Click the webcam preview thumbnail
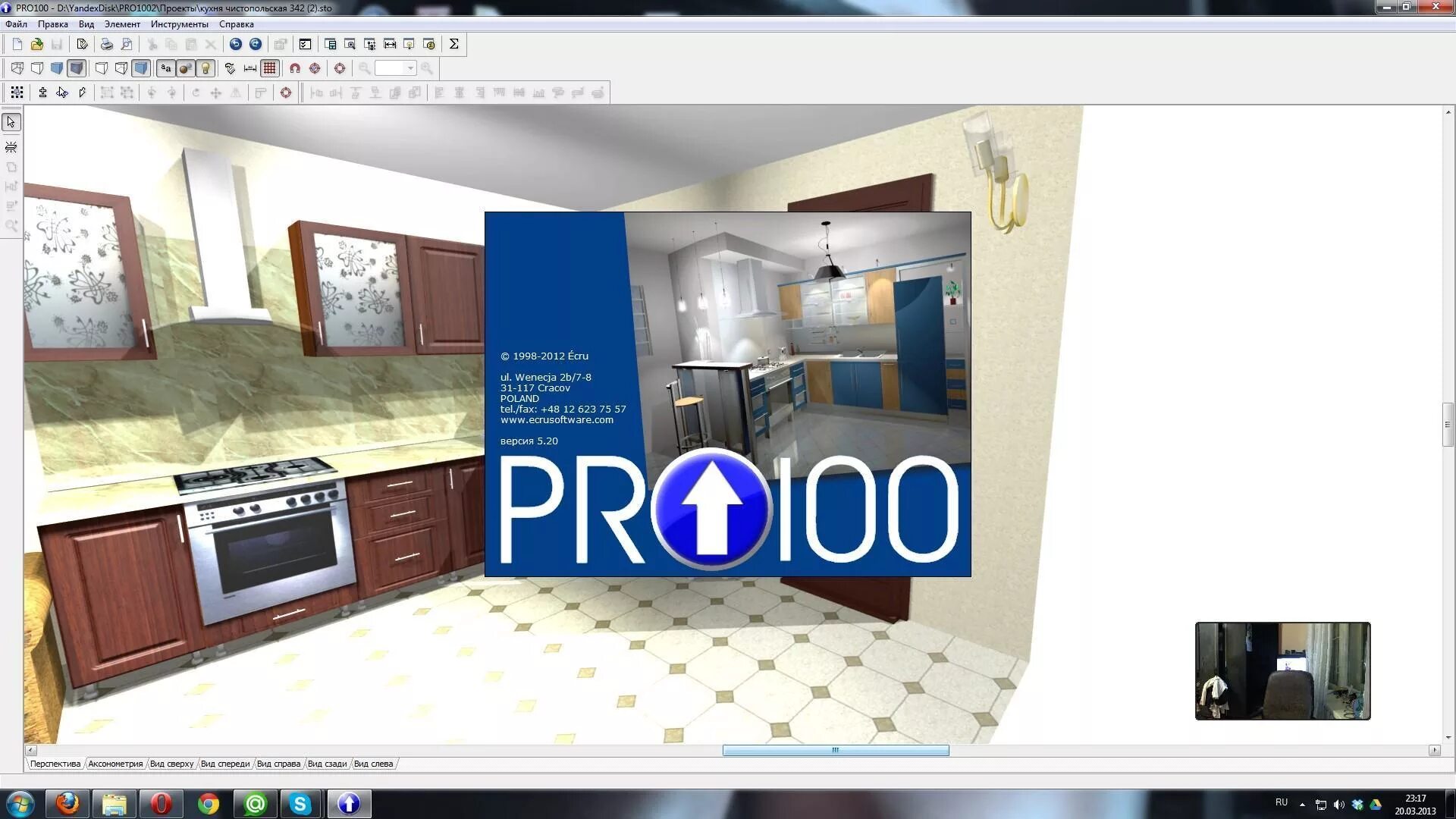 point(1282,671)
